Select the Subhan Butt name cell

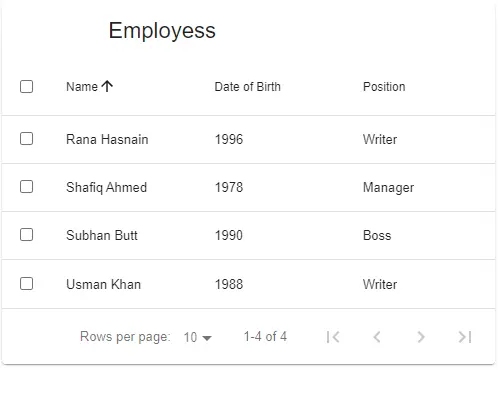click(102, 235)
